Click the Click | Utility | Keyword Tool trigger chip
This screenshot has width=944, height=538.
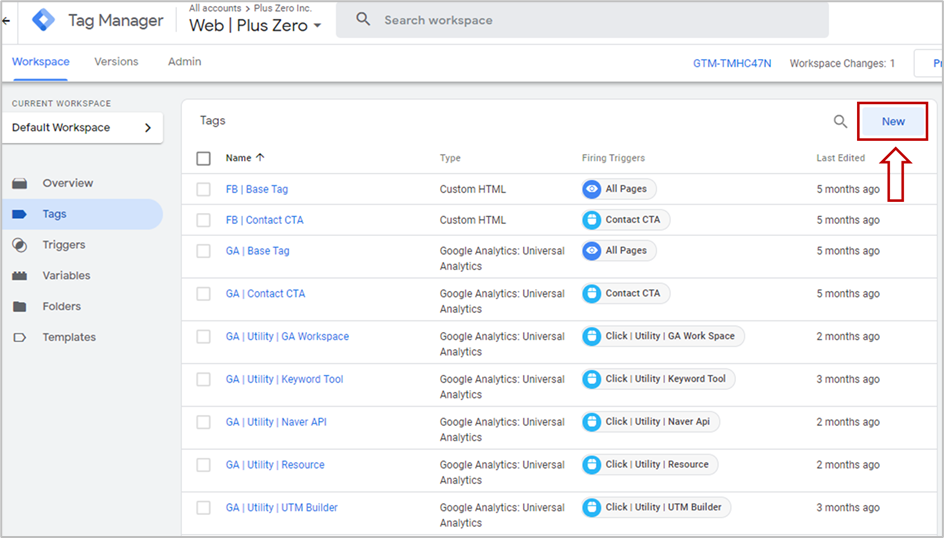pyautogui.click(x=658, y=379)
